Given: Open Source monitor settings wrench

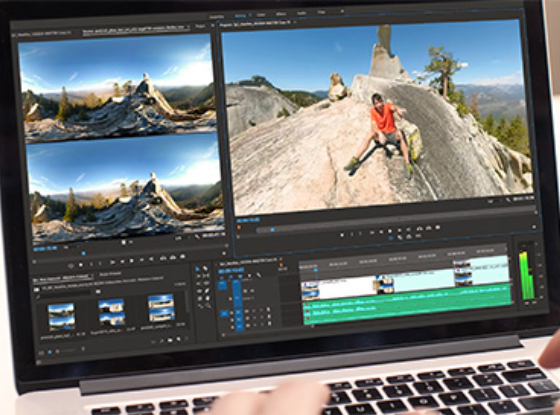Looking at the screenshot, I should (197, 237).
